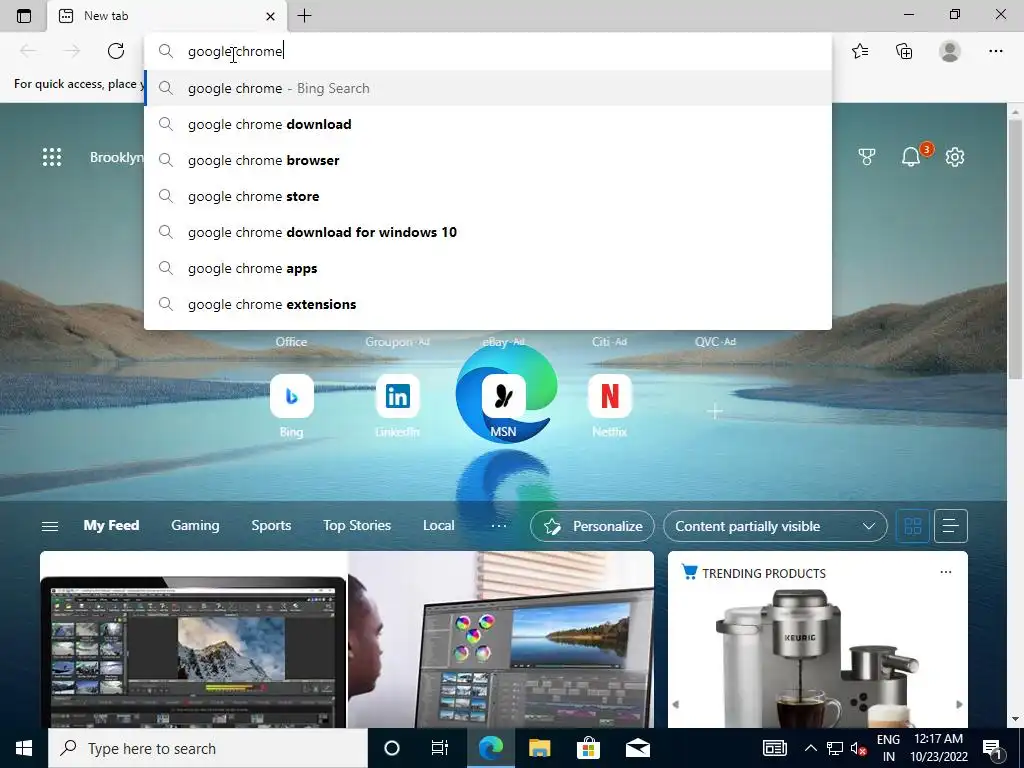The image size is (1024, 768).
Task: Open Microsoft Store from taskbar
Action: (588, 748)
